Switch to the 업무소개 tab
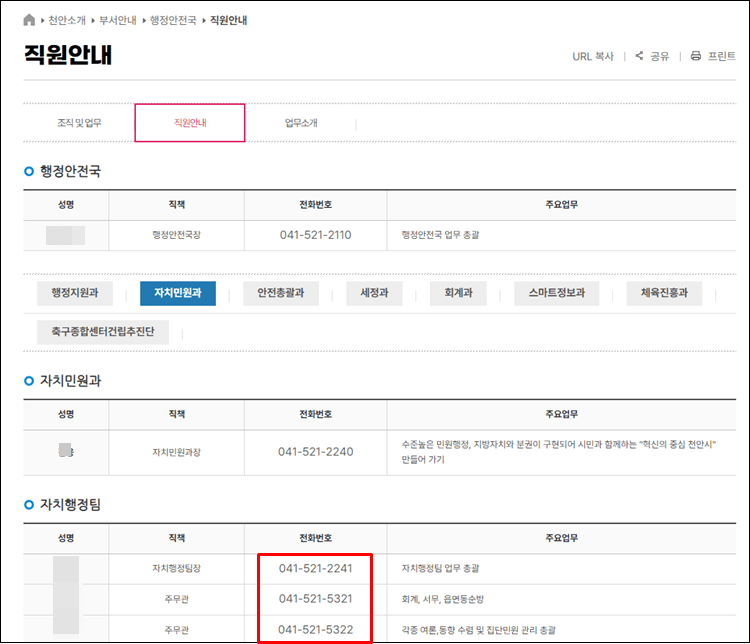 pos(301,123)
